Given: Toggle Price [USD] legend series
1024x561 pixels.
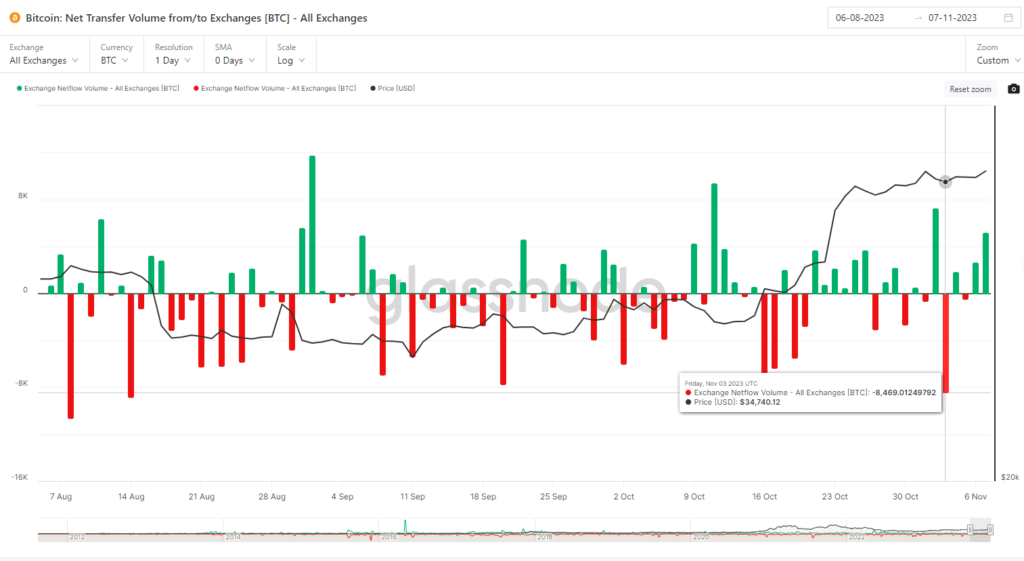Looking at the screenshot, I should point(392,88).
